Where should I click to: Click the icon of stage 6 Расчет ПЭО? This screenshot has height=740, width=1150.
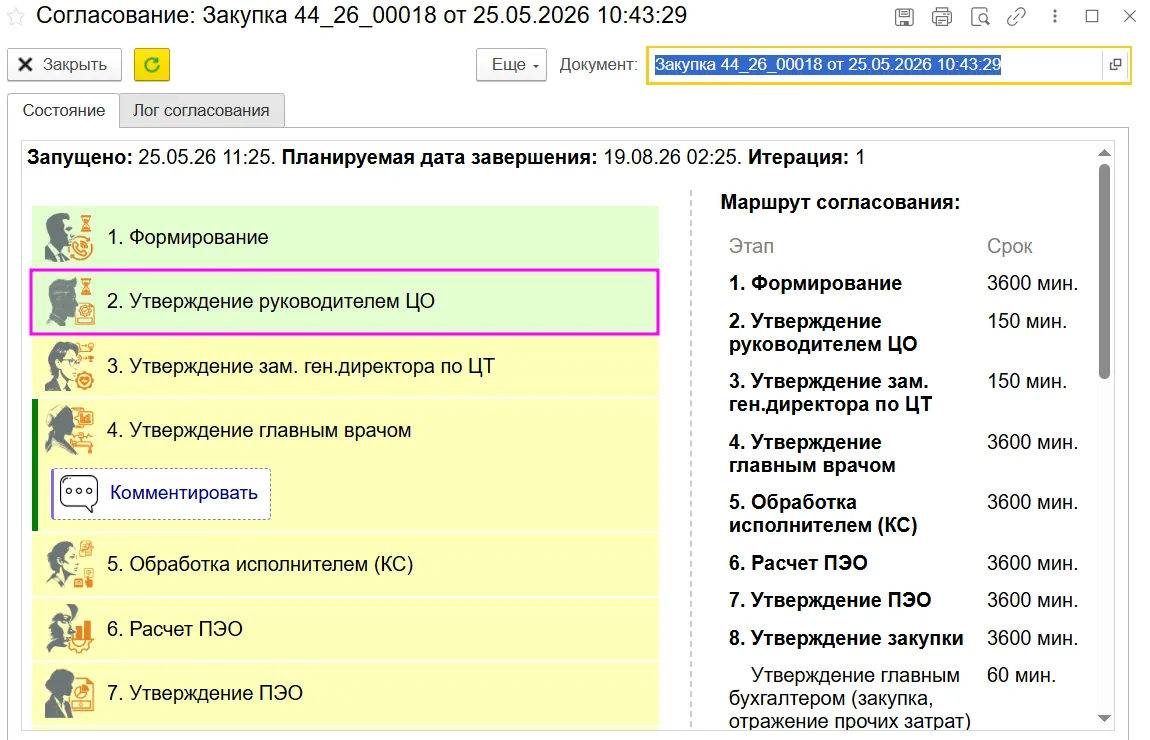pos(69,629)
